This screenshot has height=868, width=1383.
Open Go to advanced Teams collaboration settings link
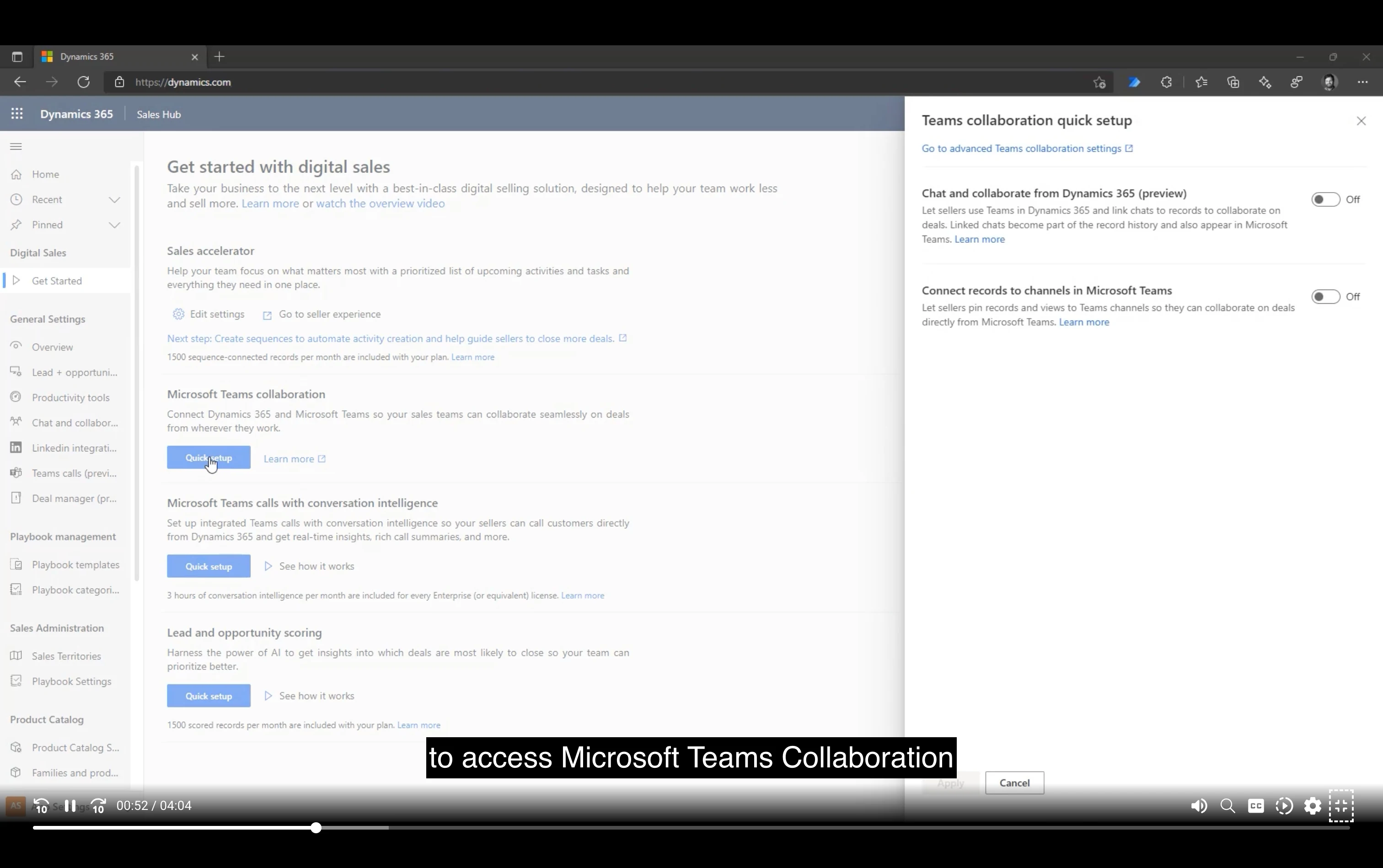click(1027, 149)
